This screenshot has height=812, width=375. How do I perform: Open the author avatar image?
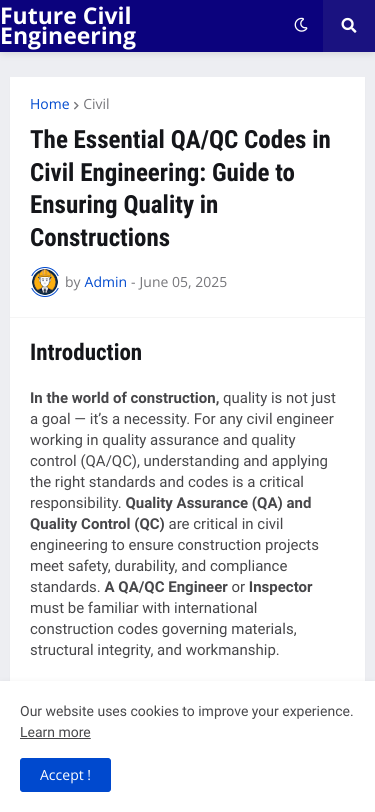point(45,282)
